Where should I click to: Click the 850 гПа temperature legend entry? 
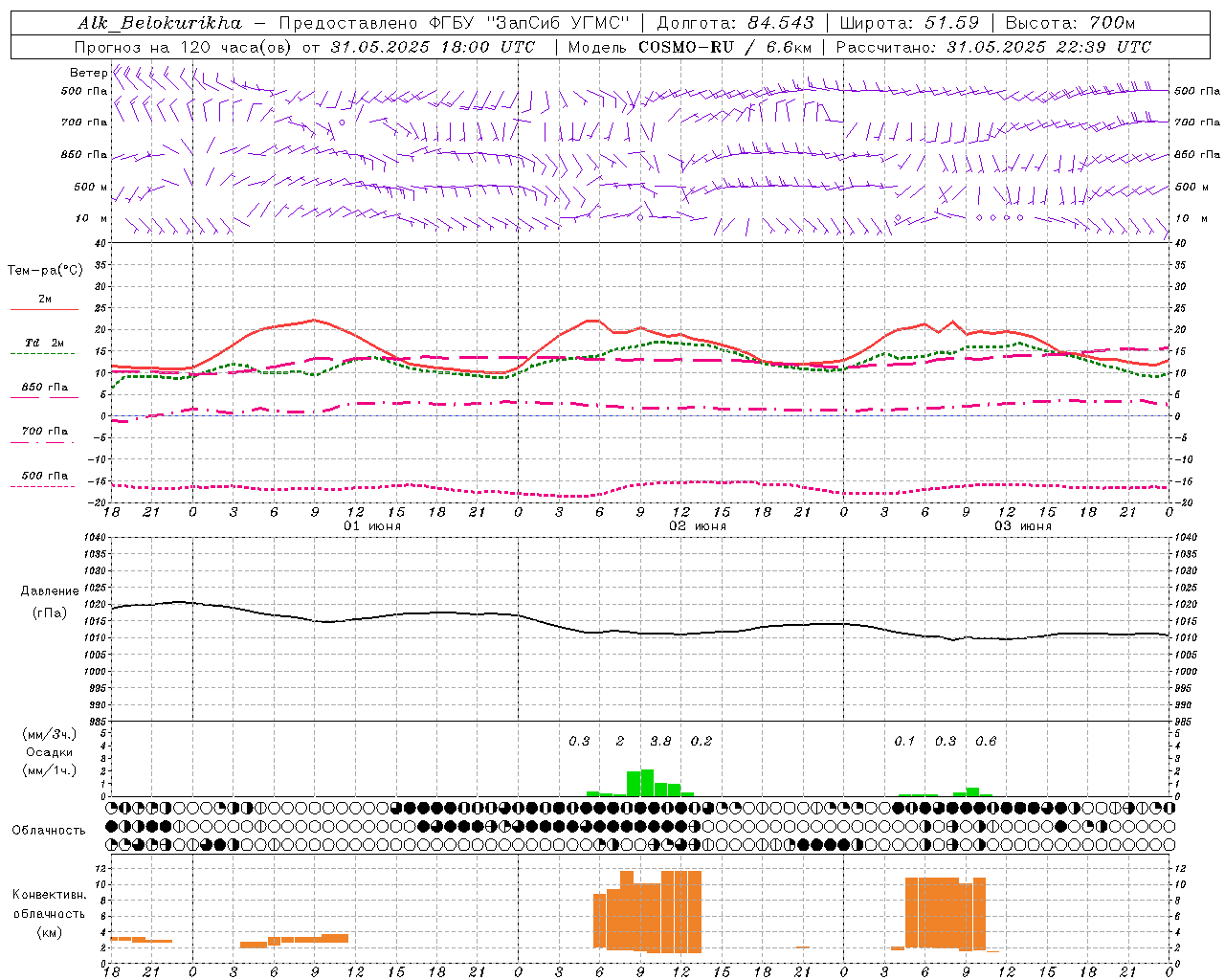[45, 388]
